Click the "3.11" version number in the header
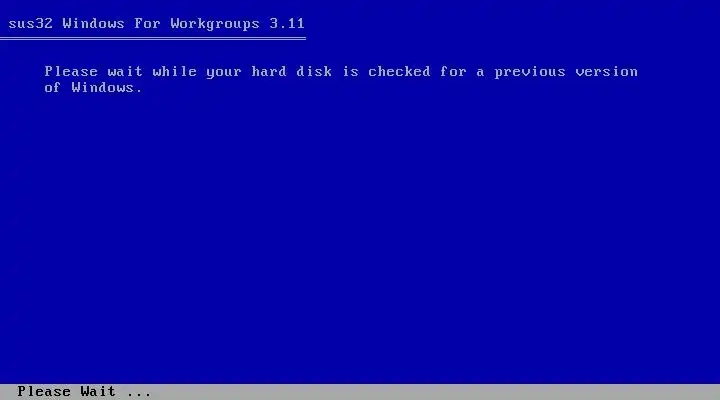Screen dimensions: 720x400 [x=287, y=23]
